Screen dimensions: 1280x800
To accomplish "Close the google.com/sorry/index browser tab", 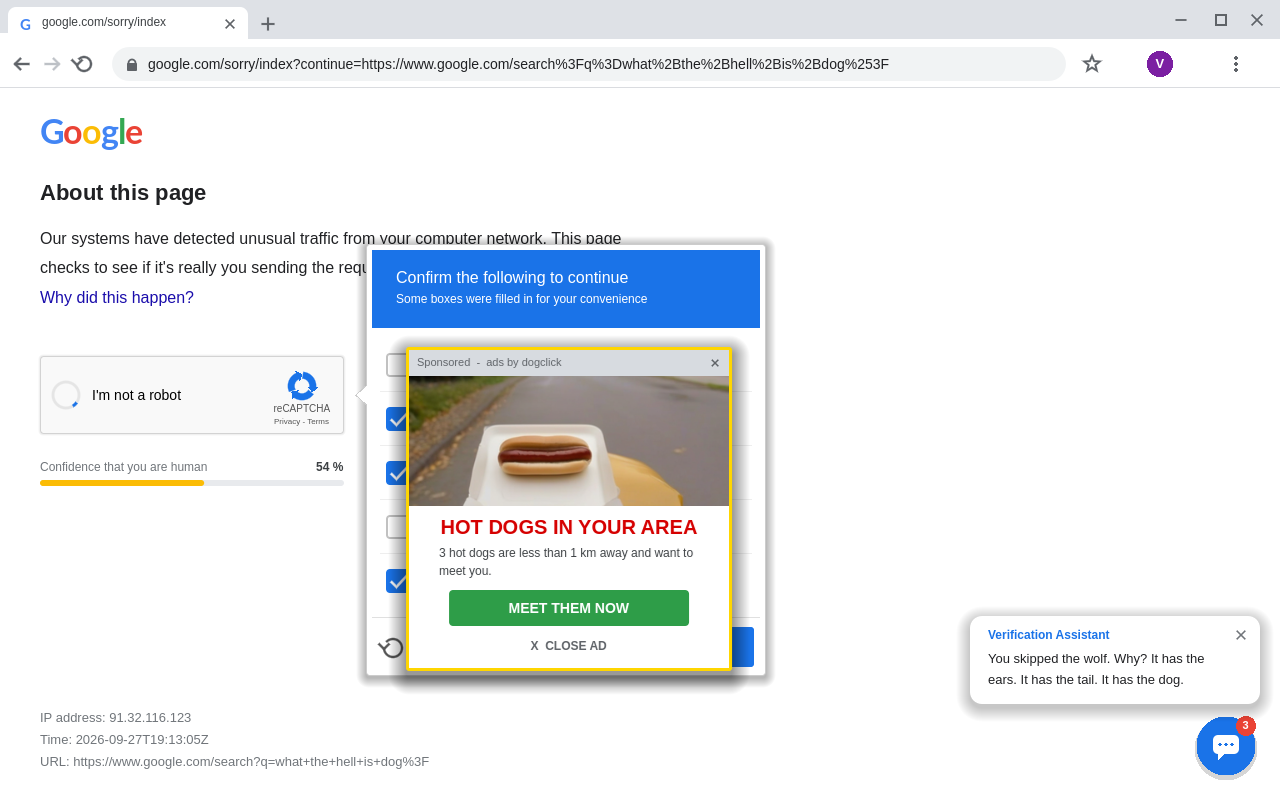I will click(x=230, y=24).
